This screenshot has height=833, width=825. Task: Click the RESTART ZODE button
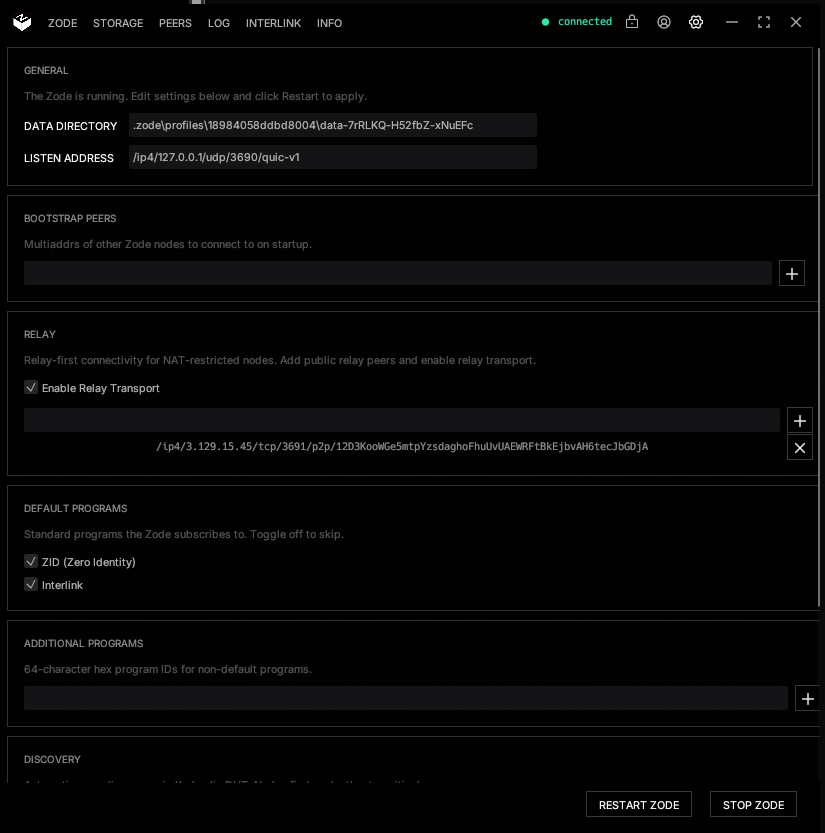[x=639, y=804]
